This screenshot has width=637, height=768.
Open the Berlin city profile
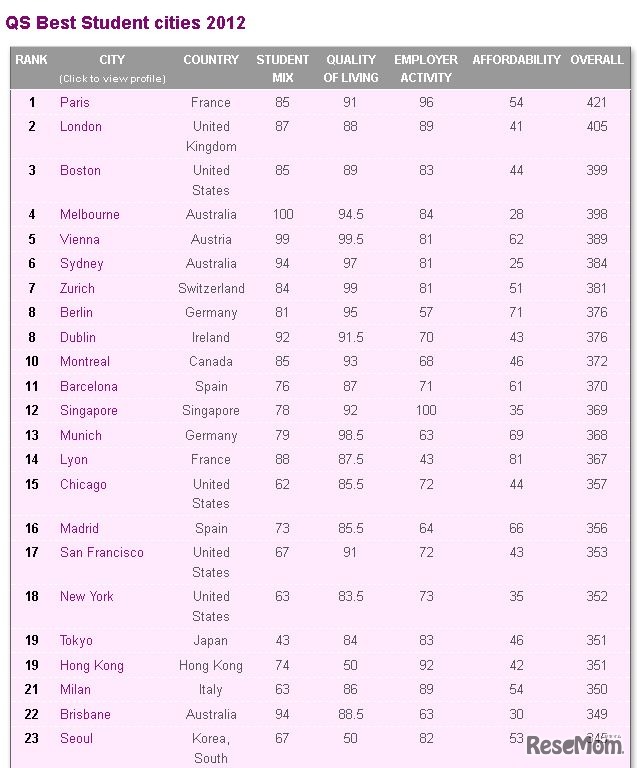tap(76, 312)
